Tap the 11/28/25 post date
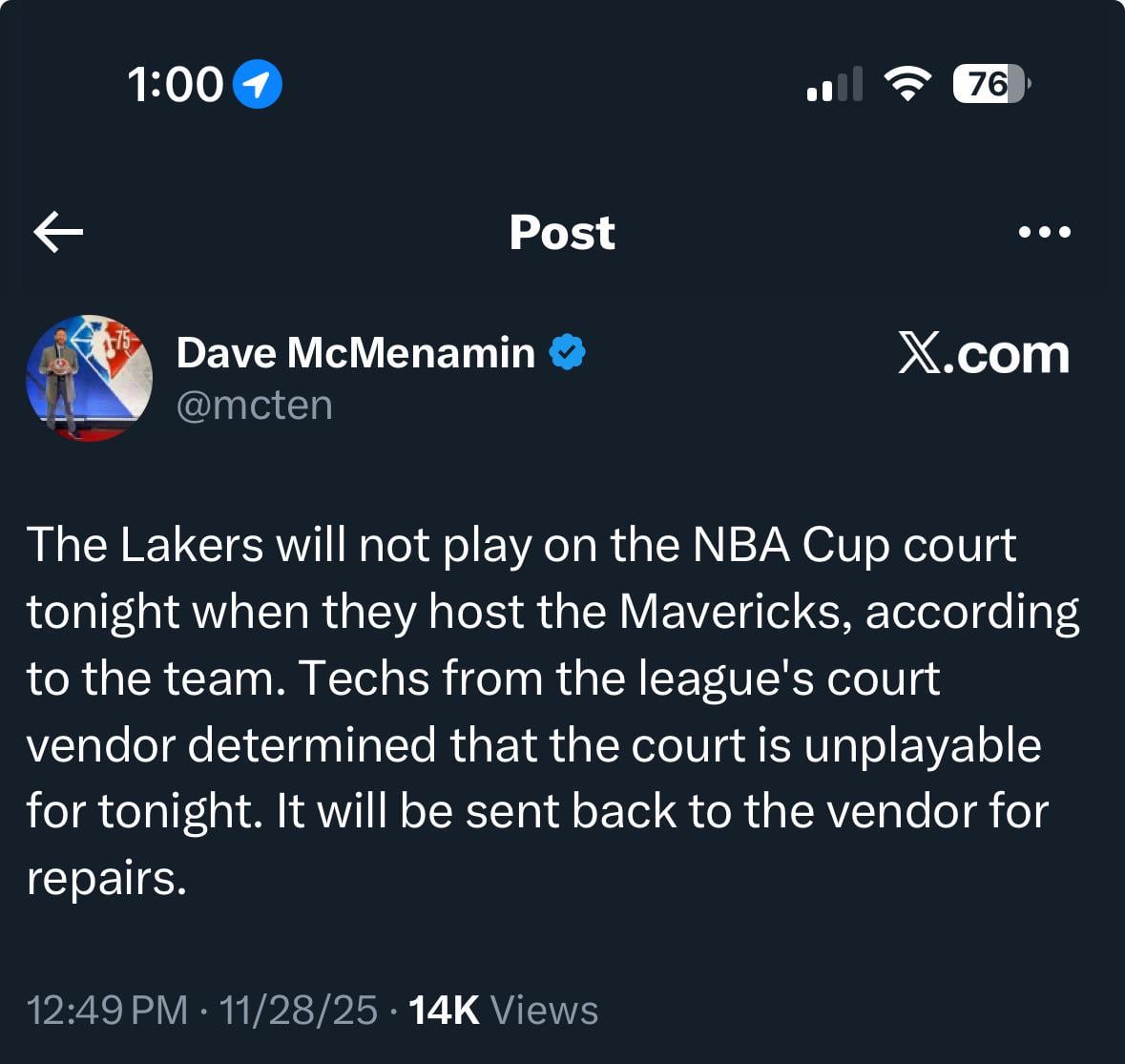This screenshot has height=1064, width=1125. [x=298, y=1010]
